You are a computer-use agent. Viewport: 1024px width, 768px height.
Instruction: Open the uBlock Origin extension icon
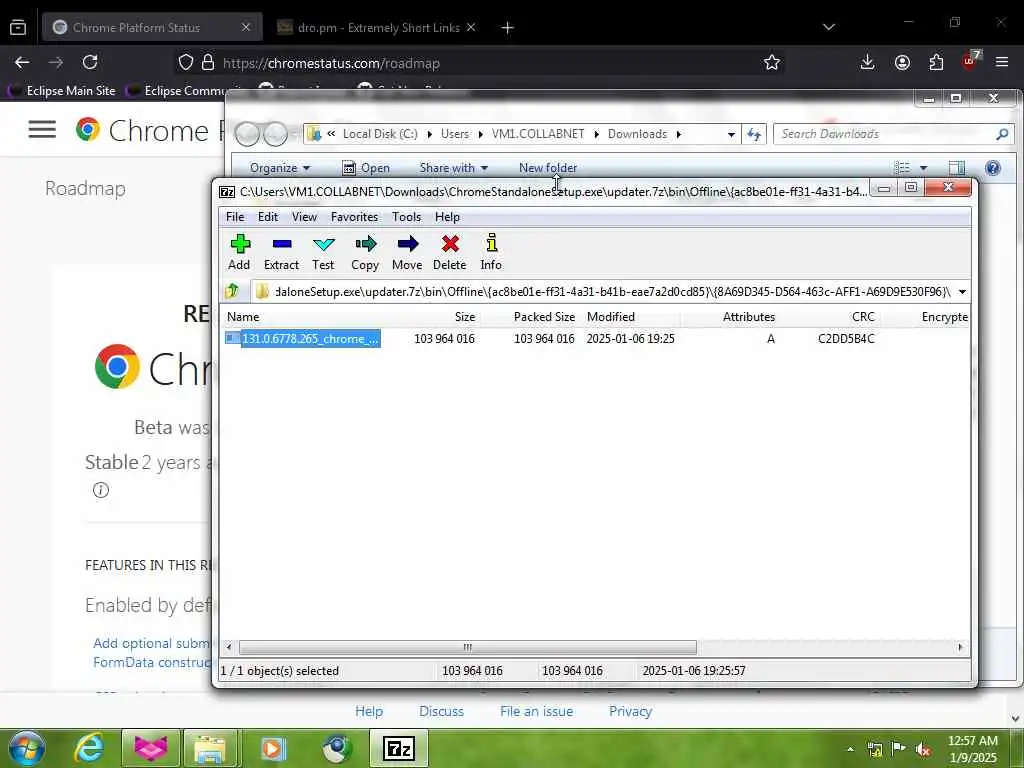(970, 61)
